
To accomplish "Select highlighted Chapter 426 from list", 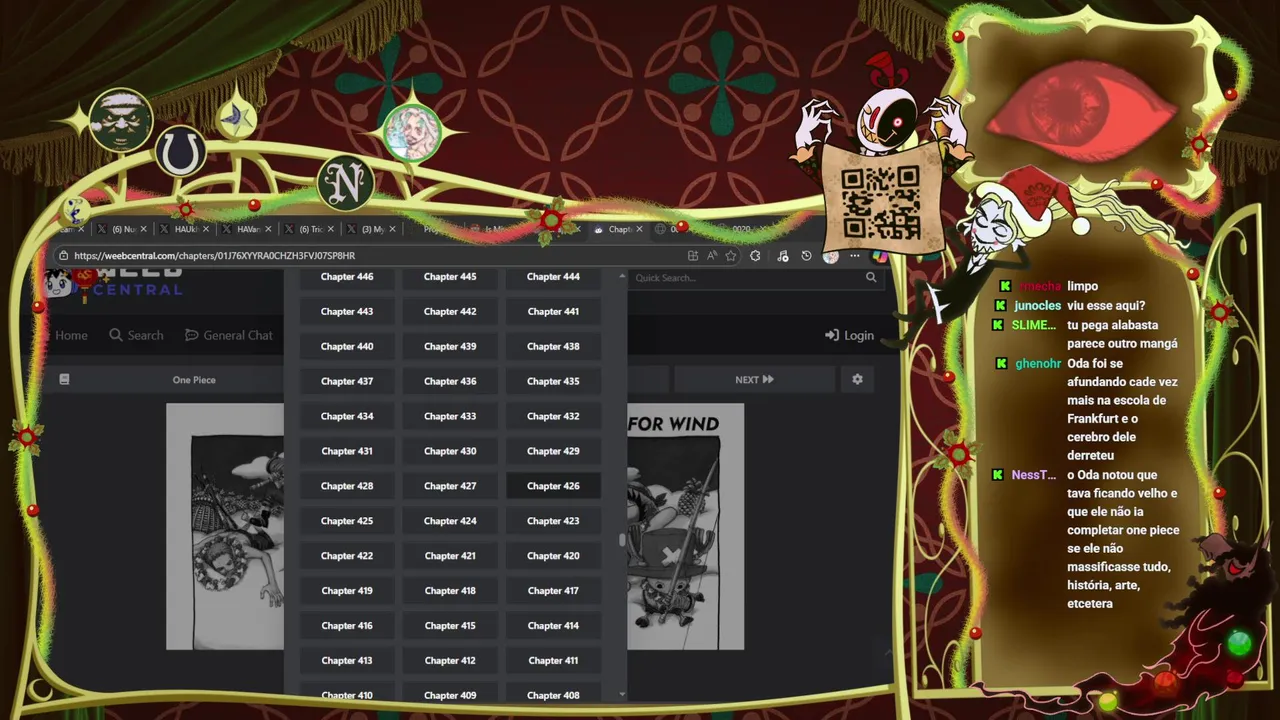I will click(553, 486).
